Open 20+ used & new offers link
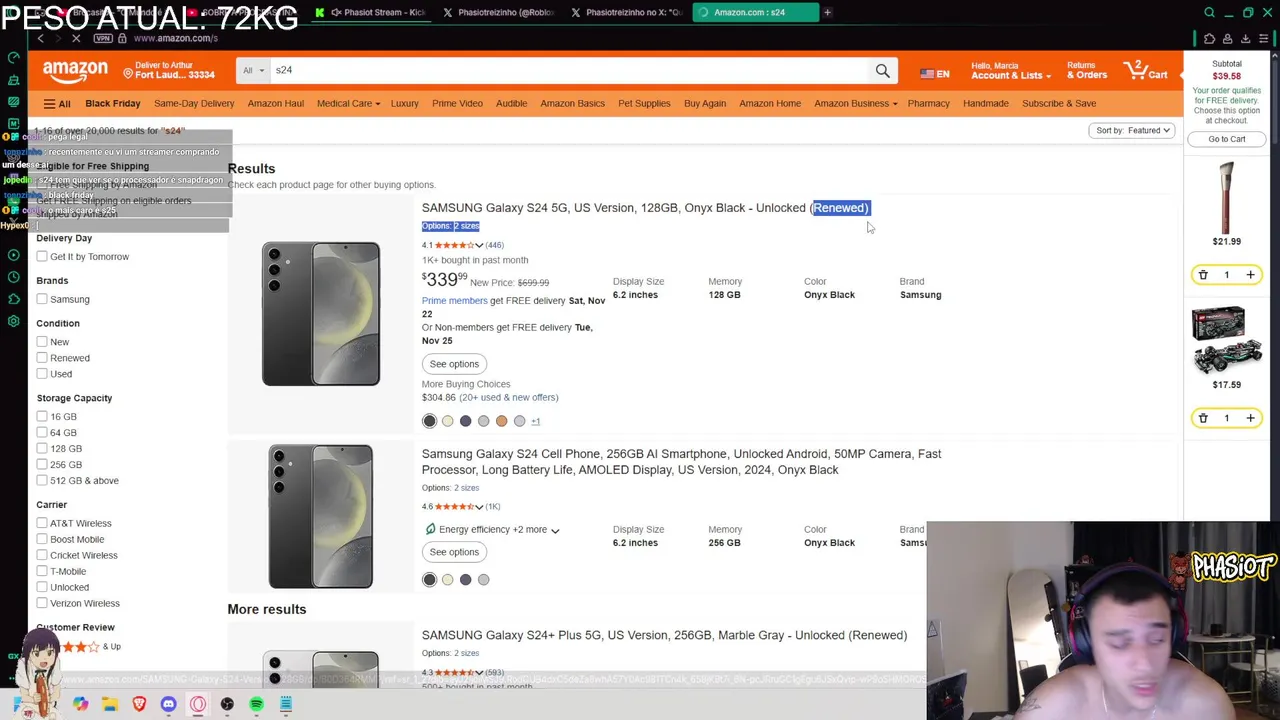 [508, 398]
